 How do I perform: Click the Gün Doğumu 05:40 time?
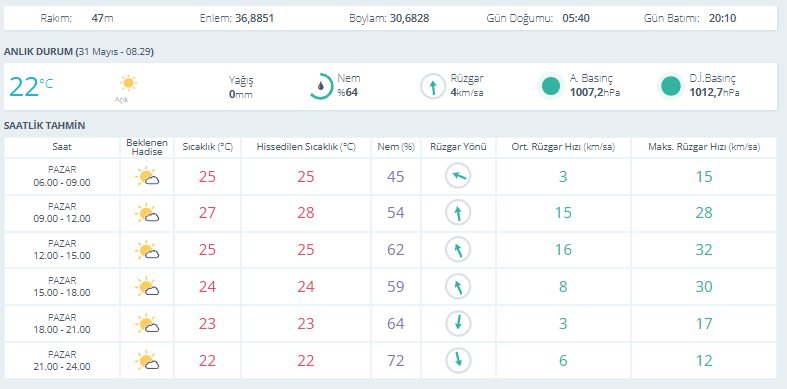(x=576, y=19)
